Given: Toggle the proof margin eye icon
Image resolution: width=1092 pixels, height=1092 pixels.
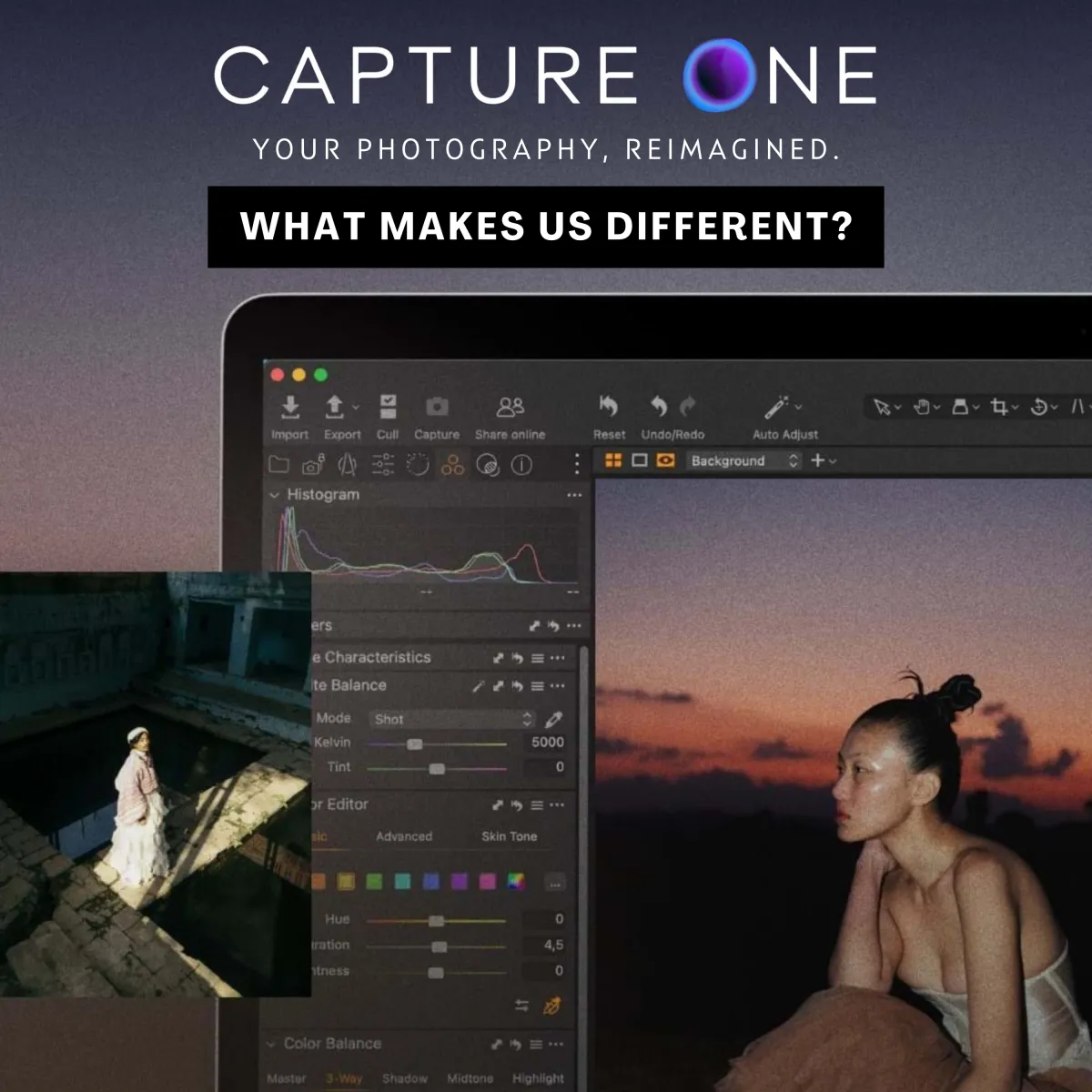Looking at the screenshot, I should tap(666, 460).
